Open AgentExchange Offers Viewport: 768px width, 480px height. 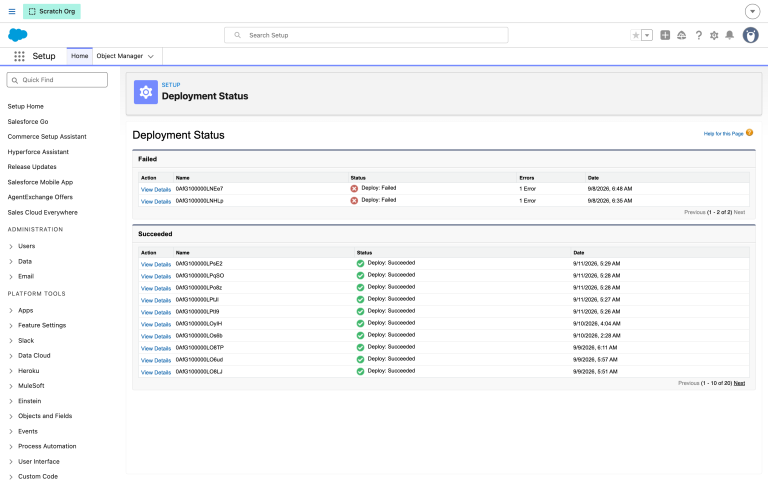coord(40,197)
